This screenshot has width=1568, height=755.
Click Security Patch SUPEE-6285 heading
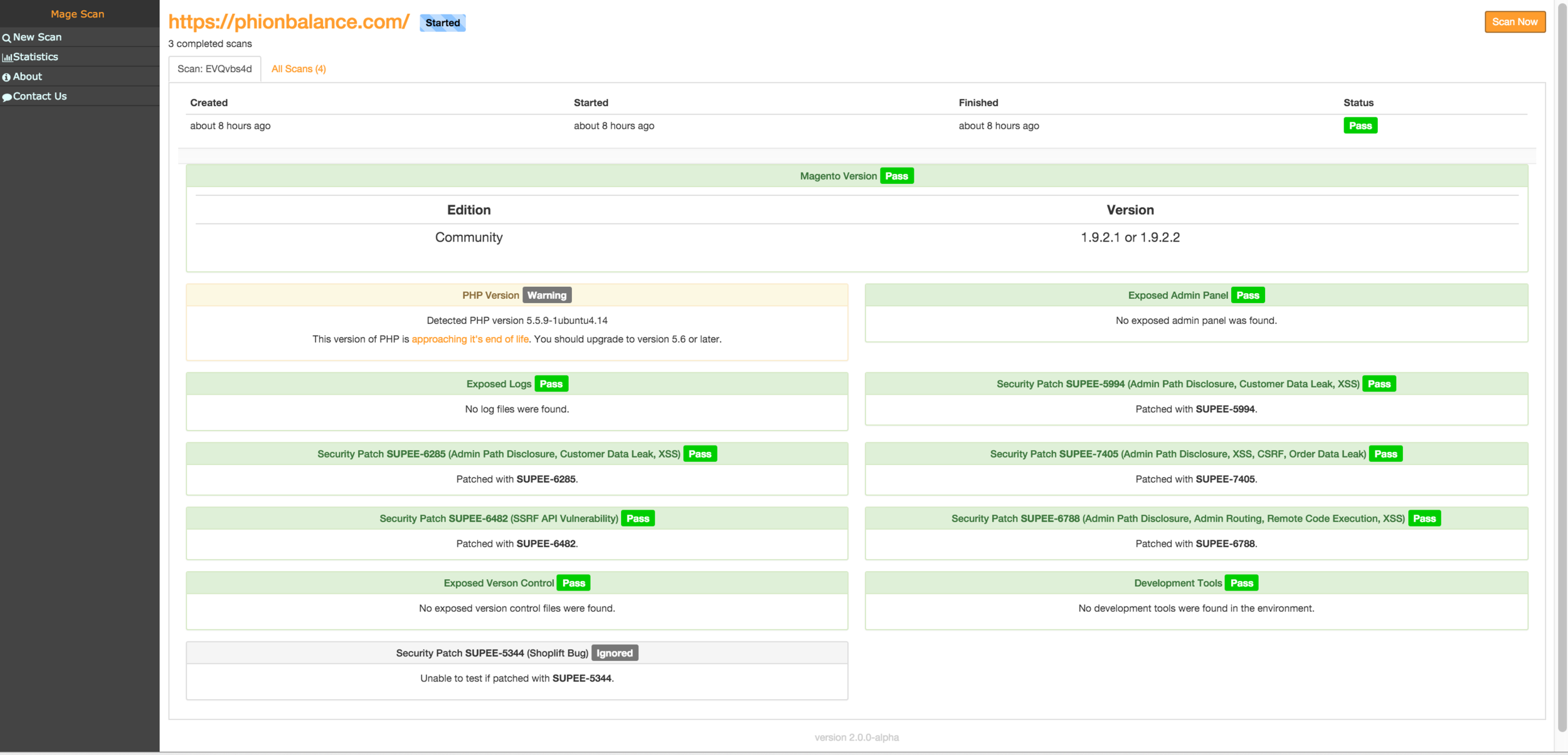(499, 454)
